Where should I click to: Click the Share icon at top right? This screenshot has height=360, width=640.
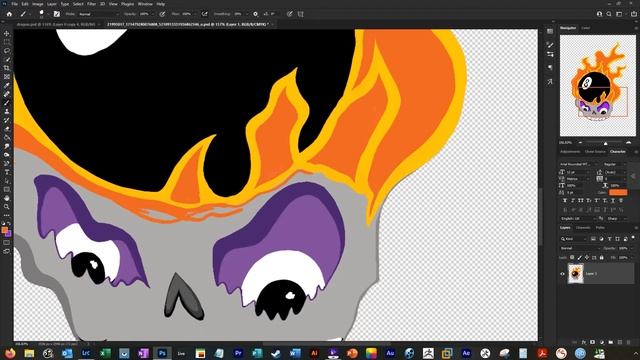[634, 14]
